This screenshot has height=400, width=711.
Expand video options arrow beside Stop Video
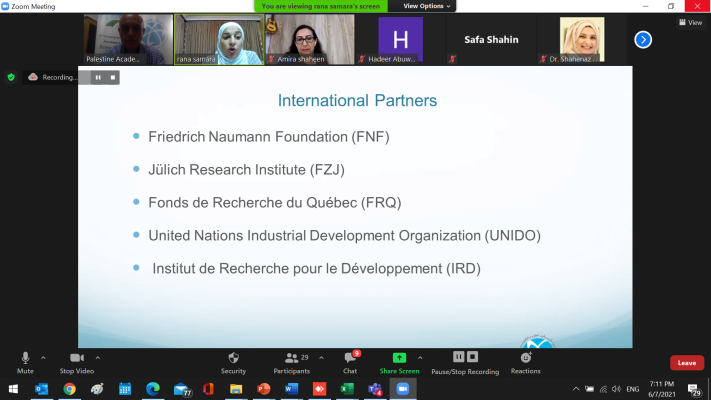[97, 356]
